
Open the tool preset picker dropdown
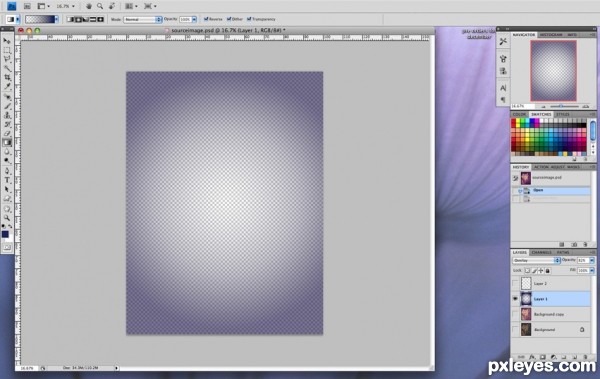point(18,19)
